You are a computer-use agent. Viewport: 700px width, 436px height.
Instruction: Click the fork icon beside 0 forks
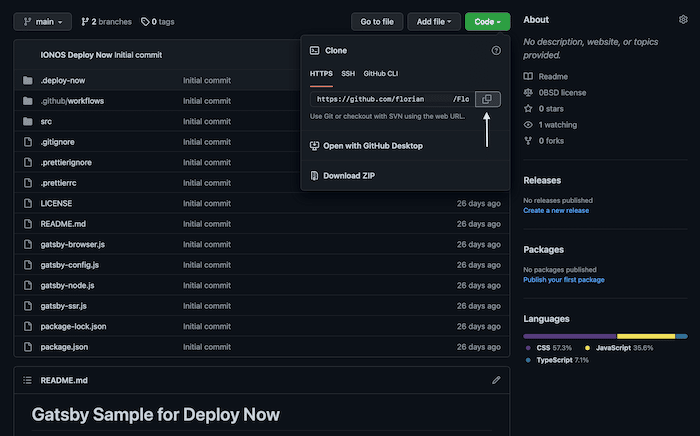pos(528,141)
